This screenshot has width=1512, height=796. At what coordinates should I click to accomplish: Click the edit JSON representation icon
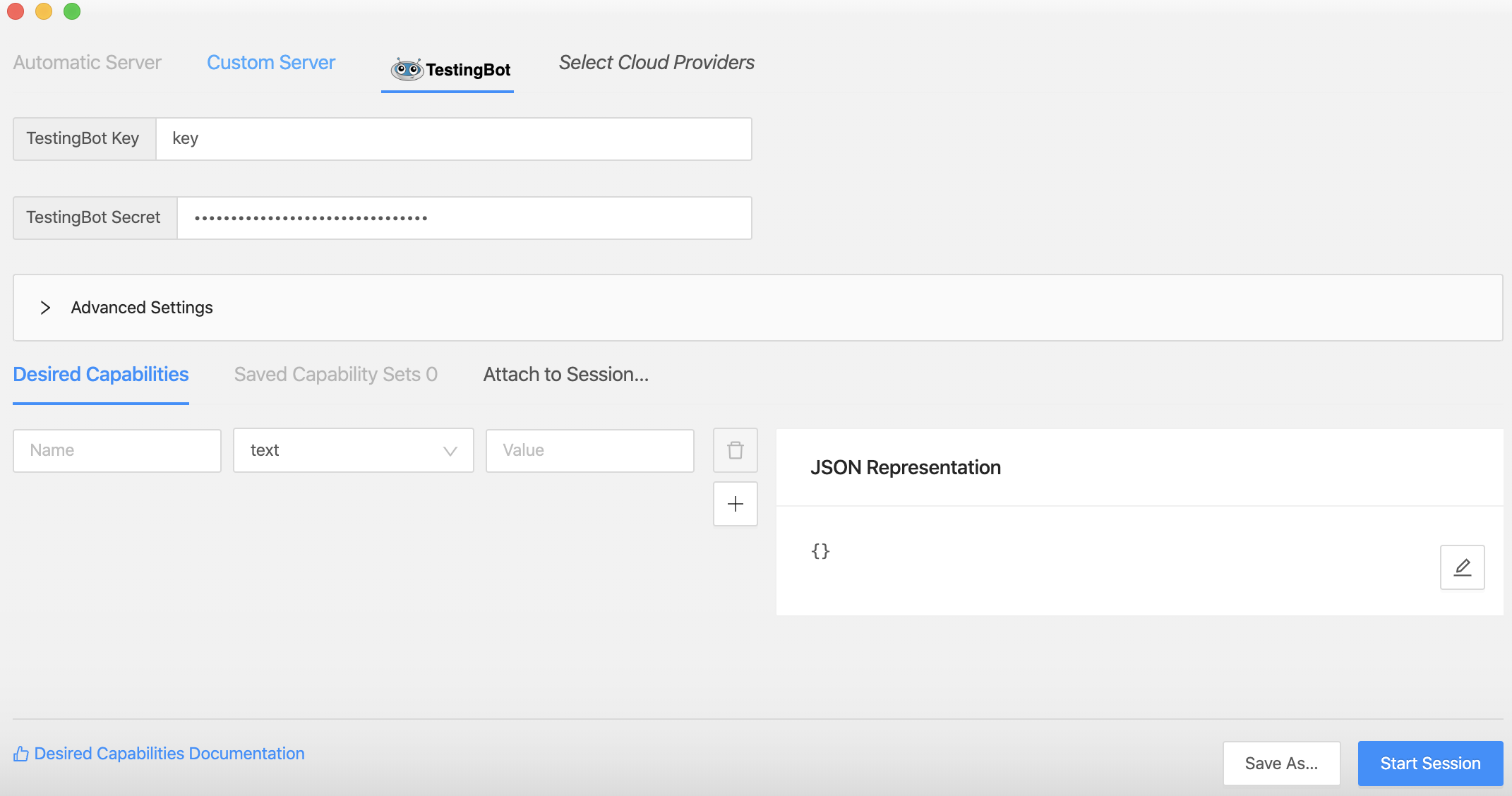coord(1462,568)
